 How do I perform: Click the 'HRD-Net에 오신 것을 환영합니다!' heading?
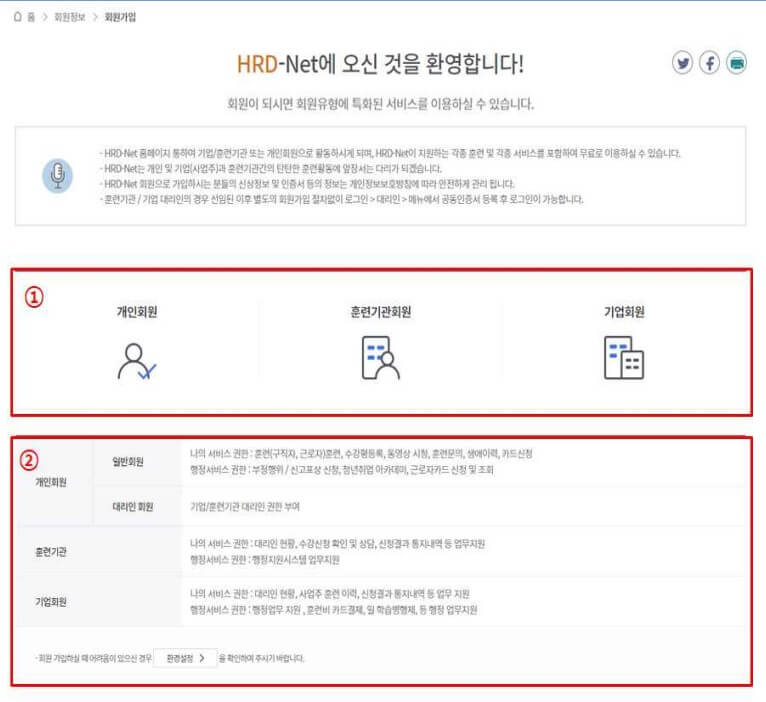381,64
